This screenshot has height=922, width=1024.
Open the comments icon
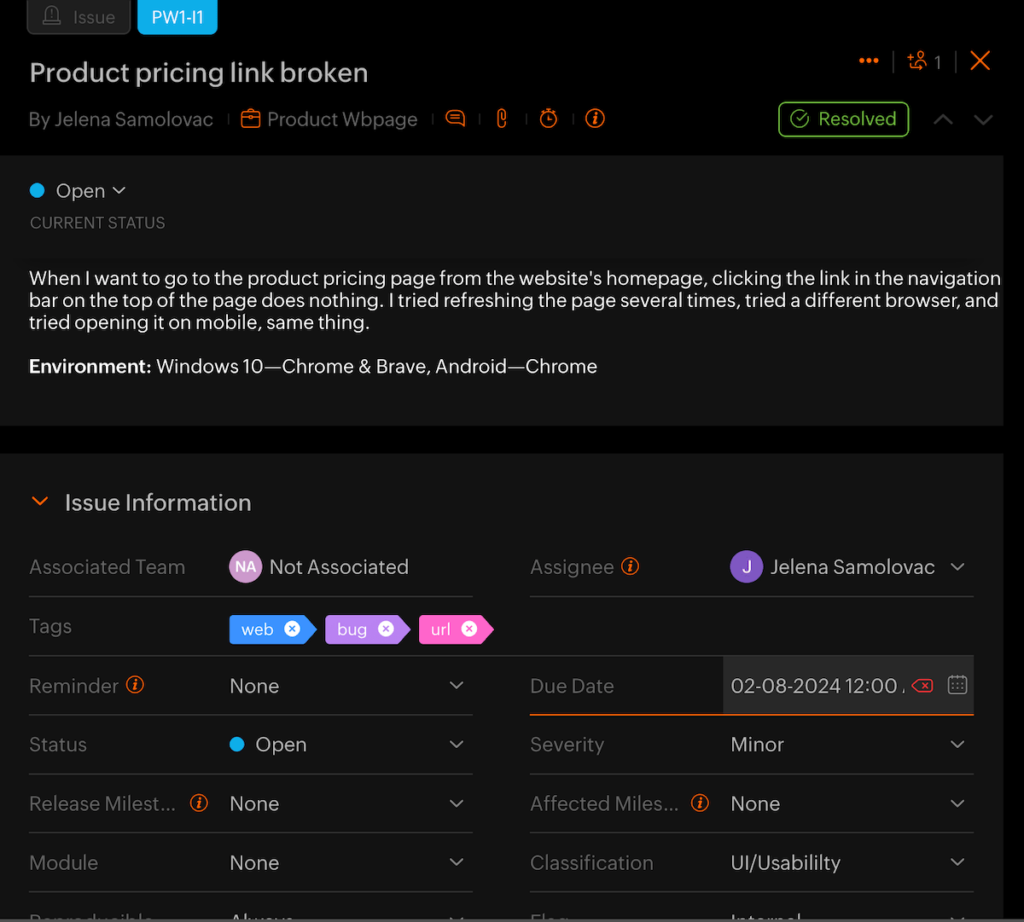[455, 118]
